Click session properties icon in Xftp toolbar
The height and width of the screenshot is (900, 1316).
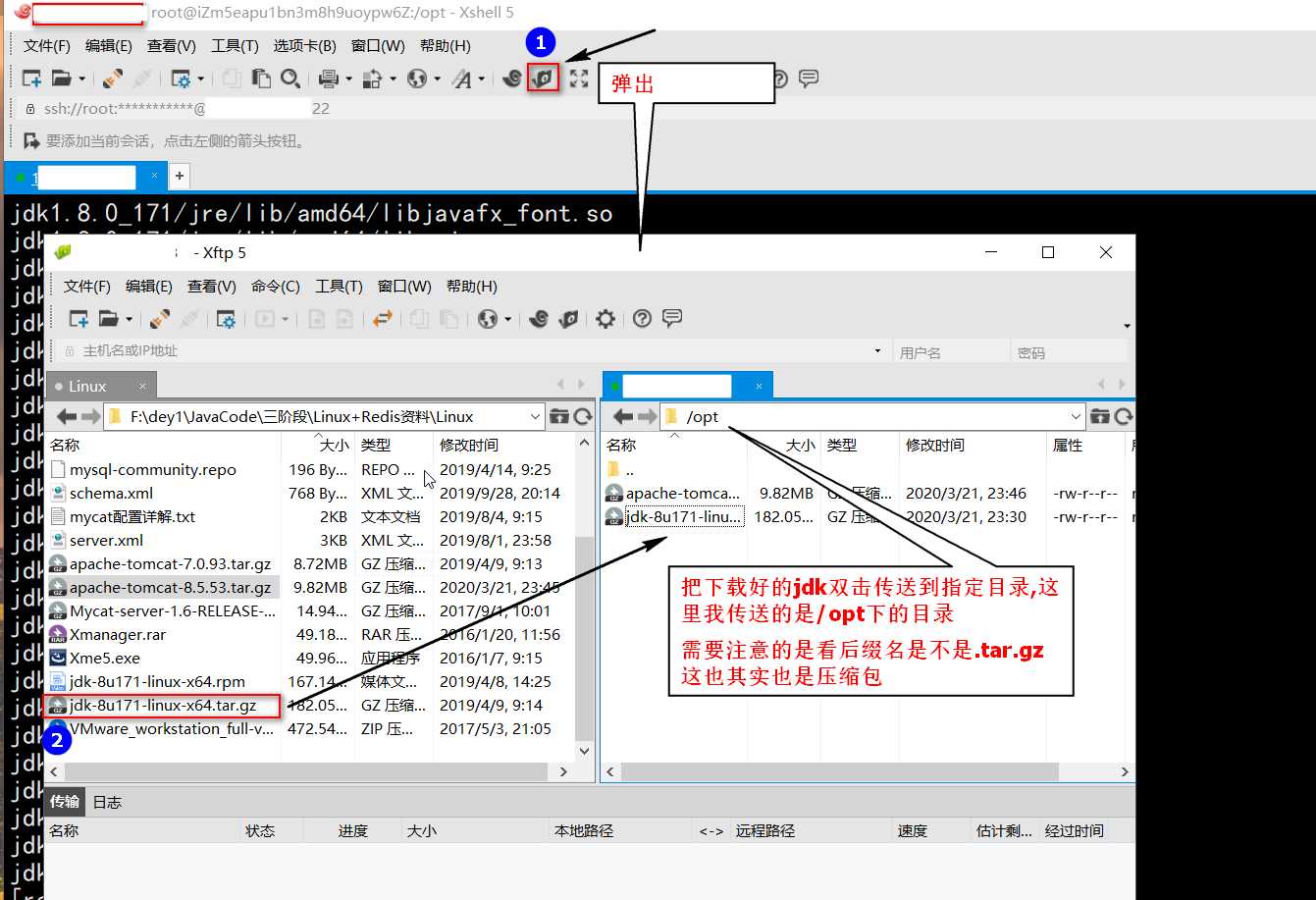pyautogui.click(x=226, y=319)
